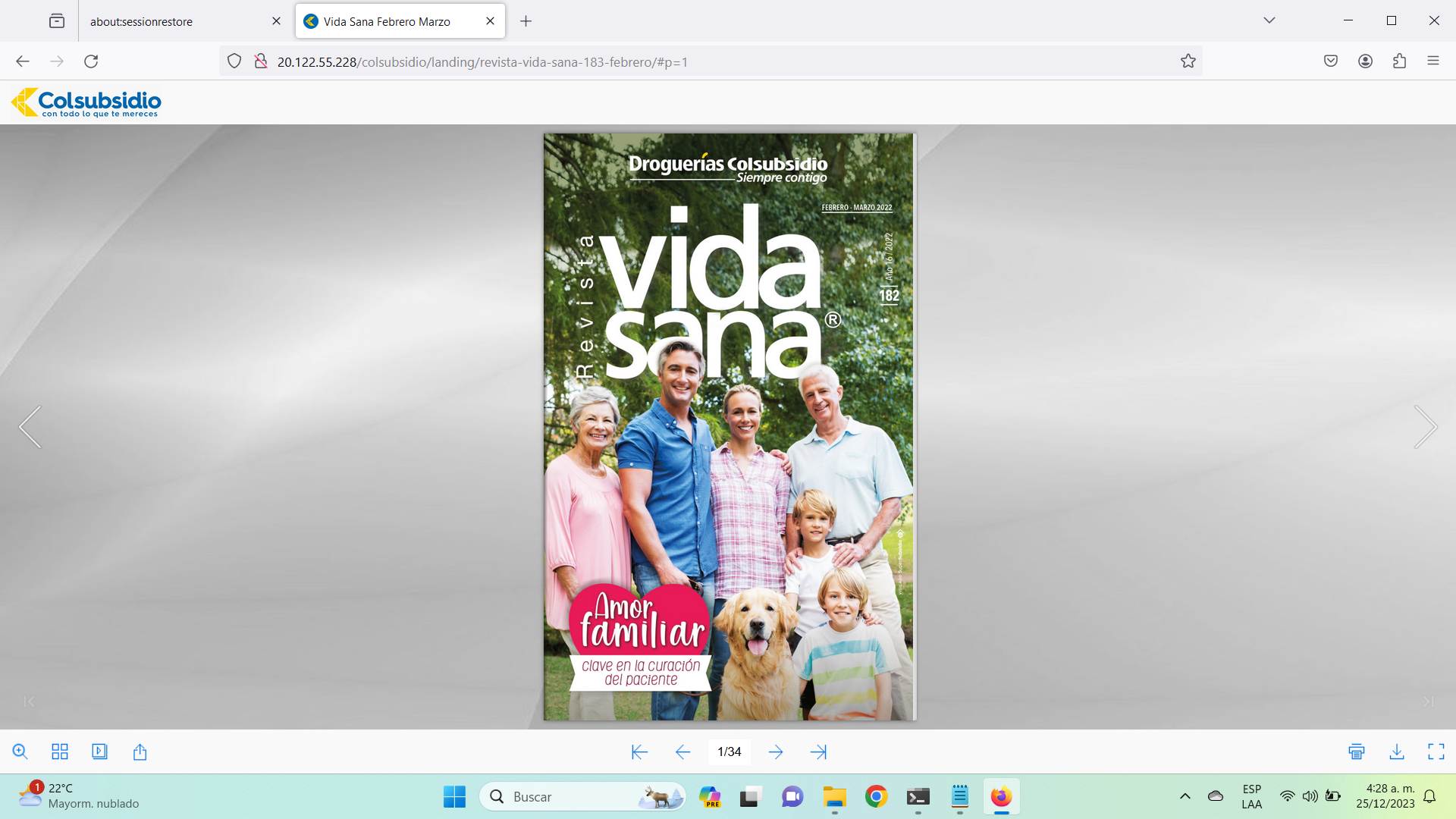Screen dimensions: 1456x819
Task: Click the share icon in bottom toolbar
Action: click(140, 752)
